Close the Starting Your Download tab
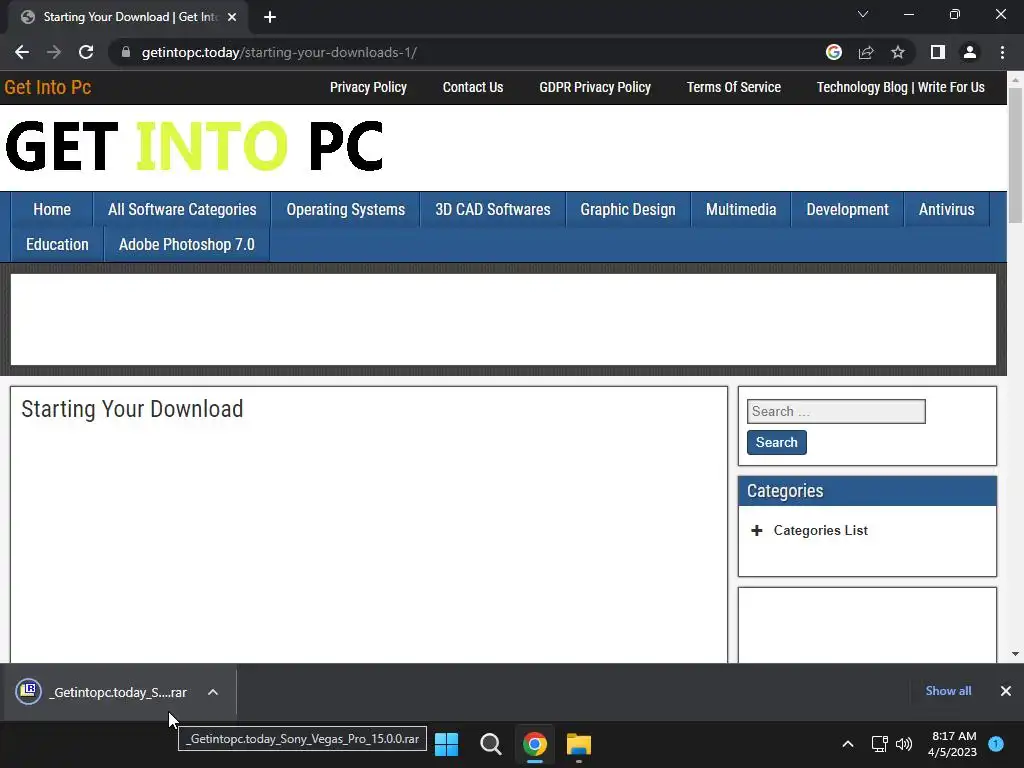Screen dimensions: 1024x768 (x=232, y=17)
